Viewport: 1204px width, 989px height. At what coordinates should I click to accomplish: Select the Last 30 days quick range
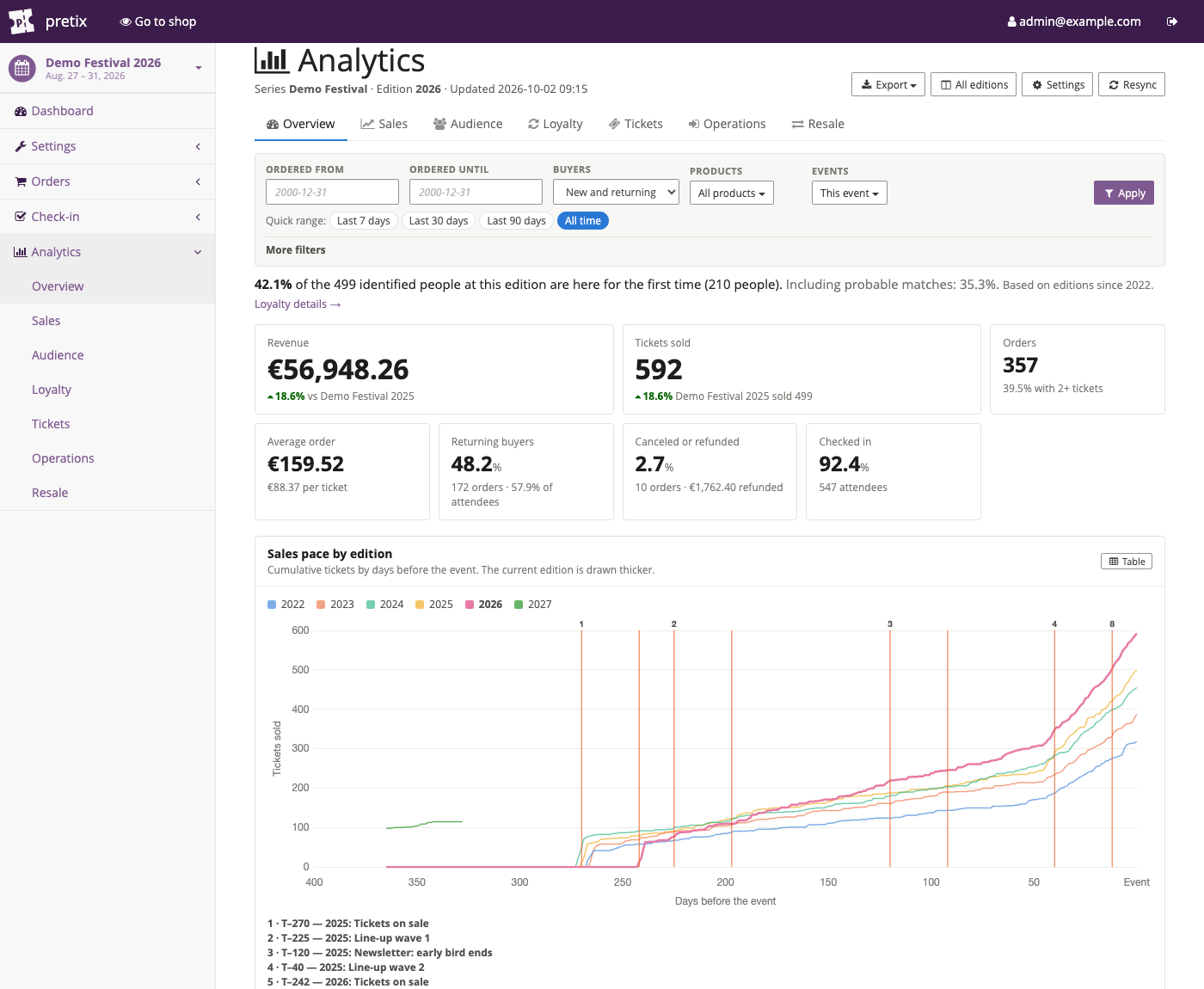pyautogui.click(x=439, y=221)
